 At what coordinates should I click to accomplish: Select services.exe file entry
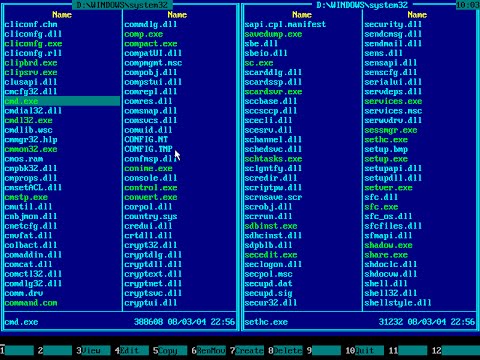pyautogui.click(x=393, y=101)
